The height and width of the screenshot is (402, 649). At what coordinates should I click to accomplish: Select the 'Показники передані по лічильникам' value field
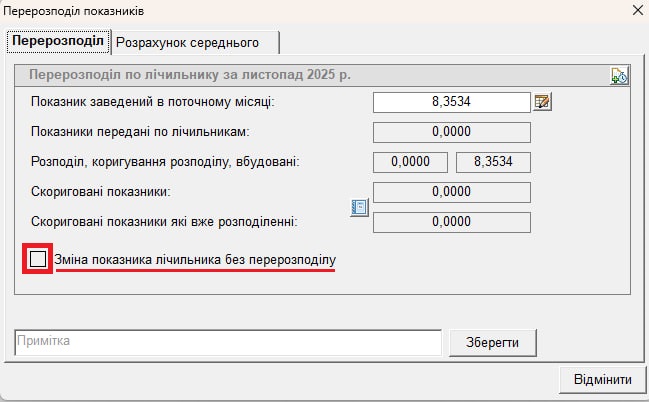[x=450, y=131]
